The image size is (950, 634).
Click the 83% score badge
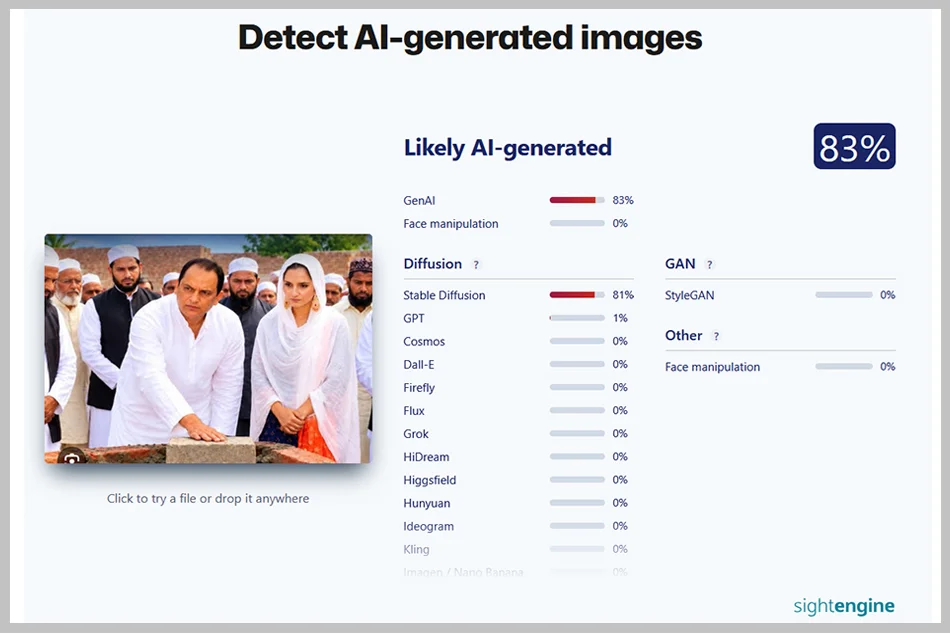854,147
